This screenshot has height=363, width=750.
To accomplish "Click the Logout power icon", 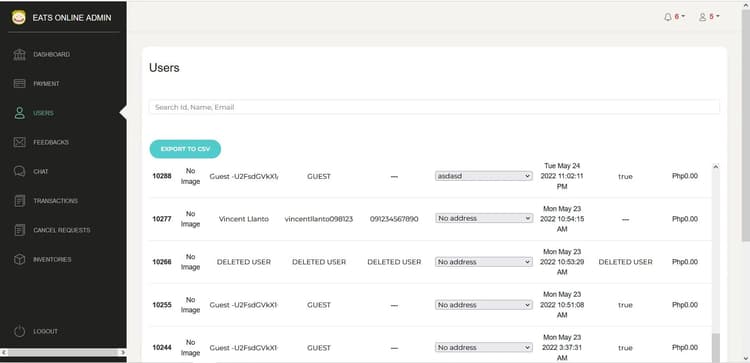I will click(x=20, y=331).
